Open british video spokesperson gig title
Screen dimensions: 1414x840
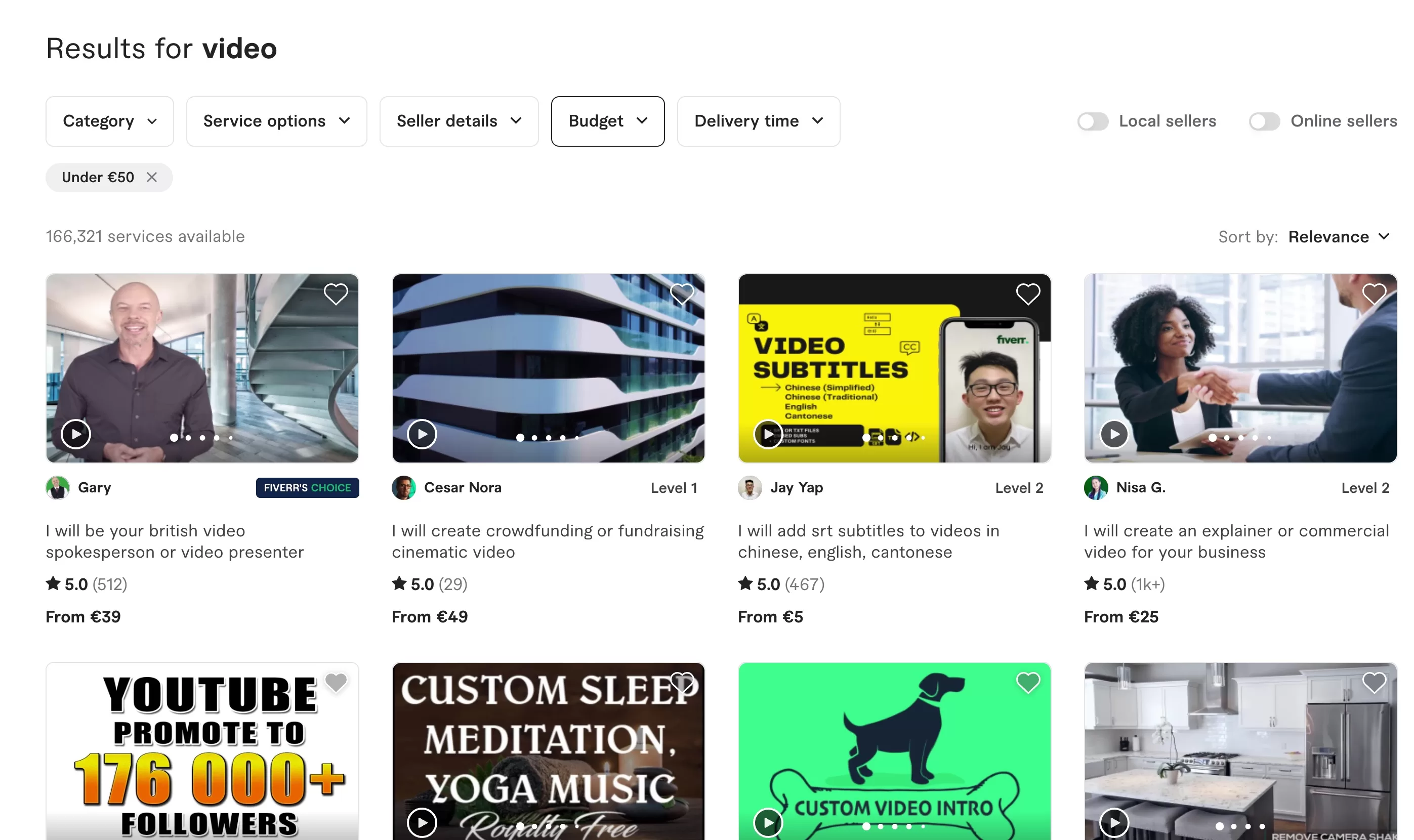pos(174,541)
